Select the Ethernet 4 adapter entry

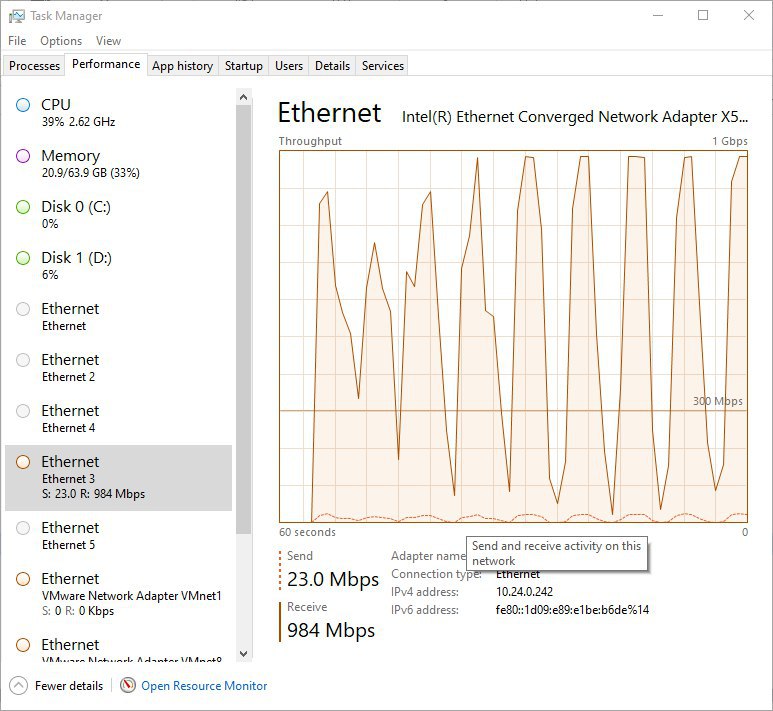(x=118, y=419)
